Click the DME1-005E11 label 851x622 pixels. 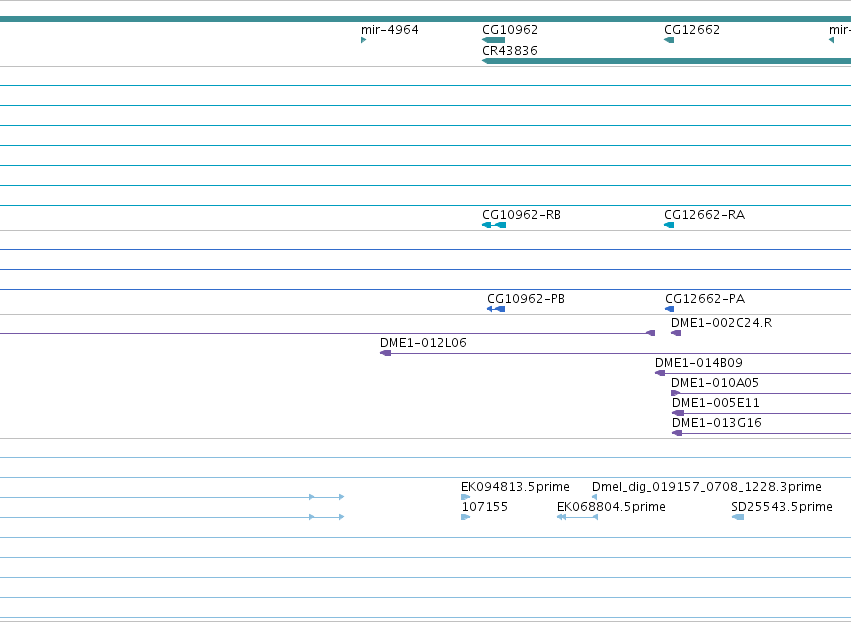[715, 403]
